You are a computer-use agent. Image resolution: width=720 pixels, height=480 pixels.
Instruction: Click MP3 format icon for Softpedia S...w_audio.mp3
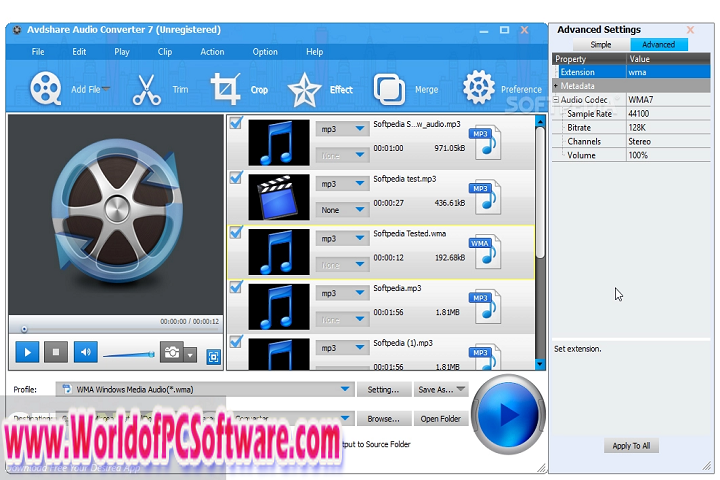[485, 142]
